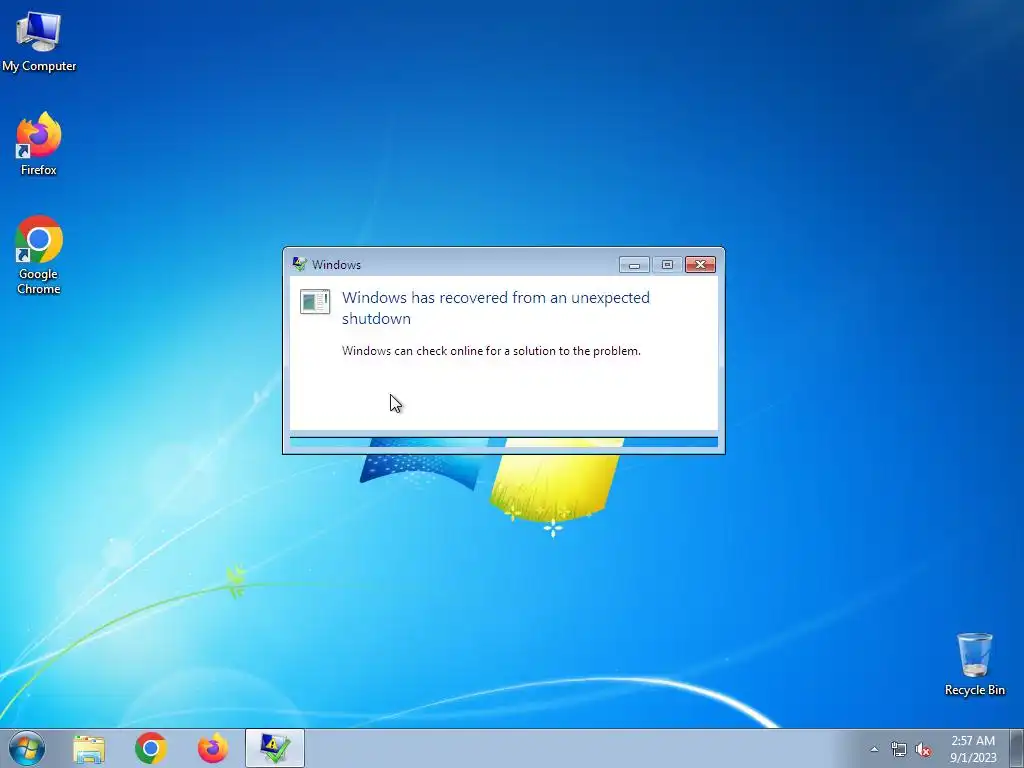Click the problem reporting taskbar button
Viewport: 1024px width, 768px height.
point(275,748)
